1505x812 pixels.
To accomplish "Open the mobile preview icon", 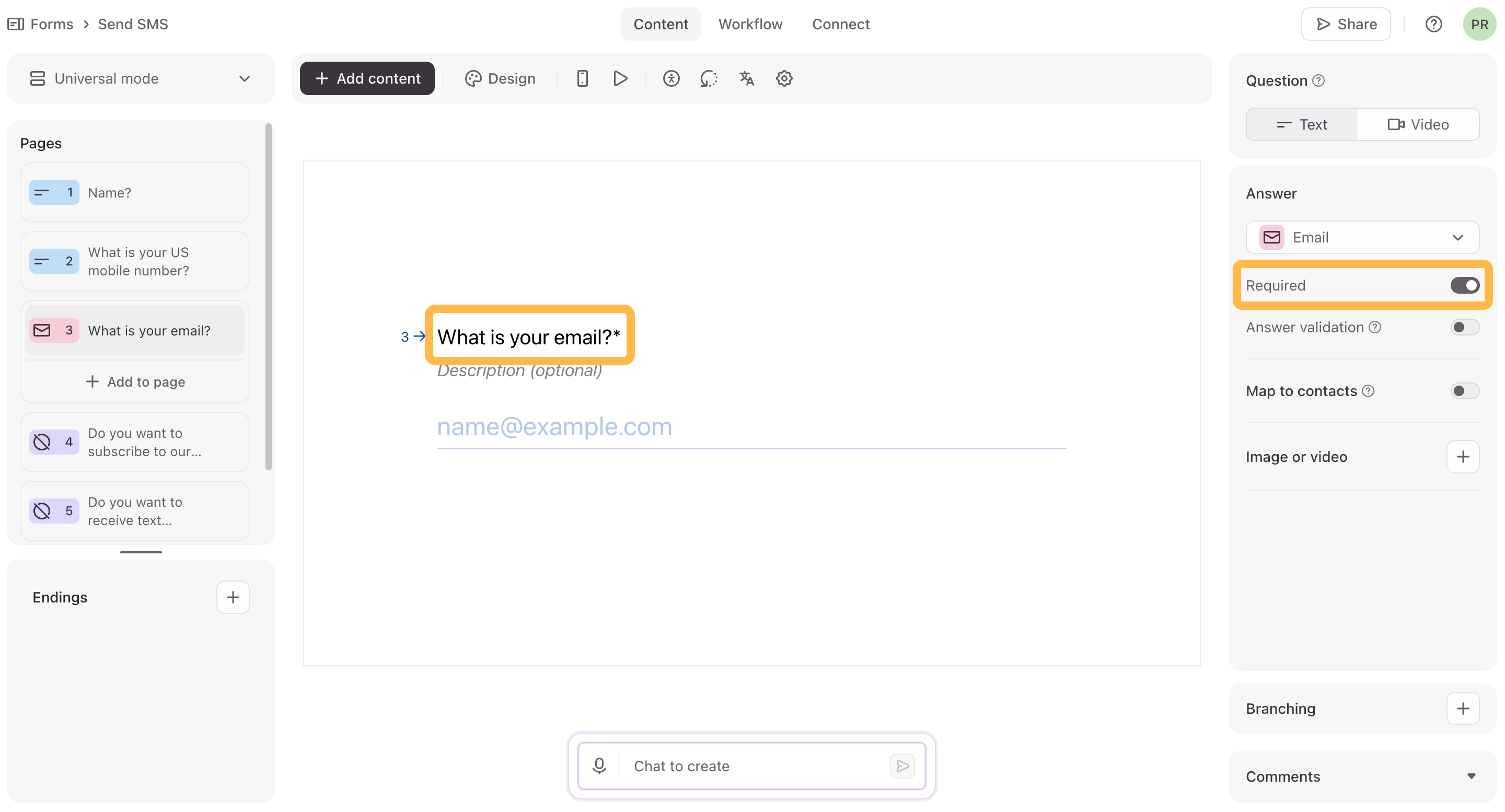I will (x=582, y=78).
